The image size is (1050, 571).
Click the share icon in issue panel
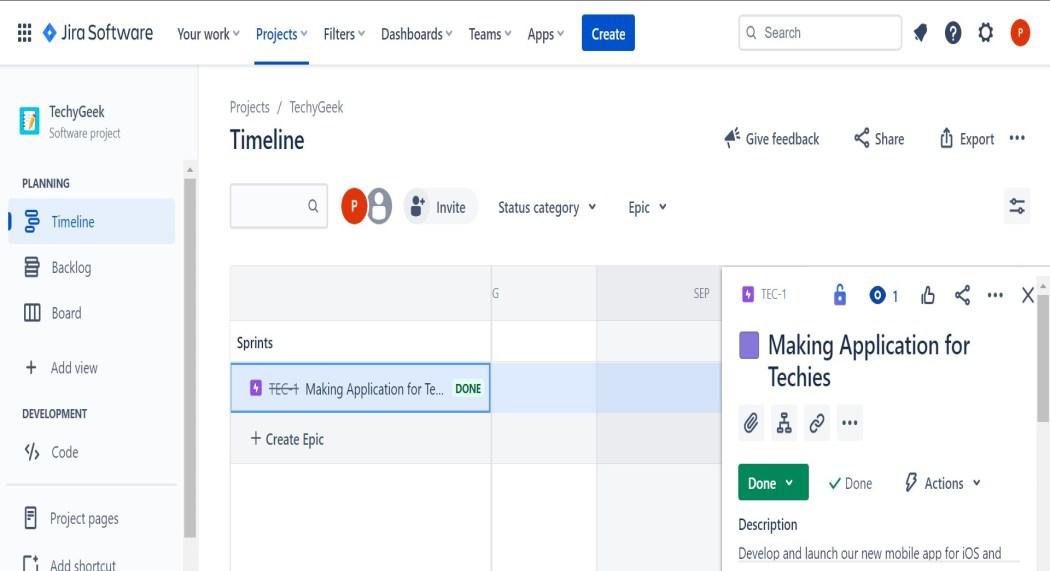point(962,295)
